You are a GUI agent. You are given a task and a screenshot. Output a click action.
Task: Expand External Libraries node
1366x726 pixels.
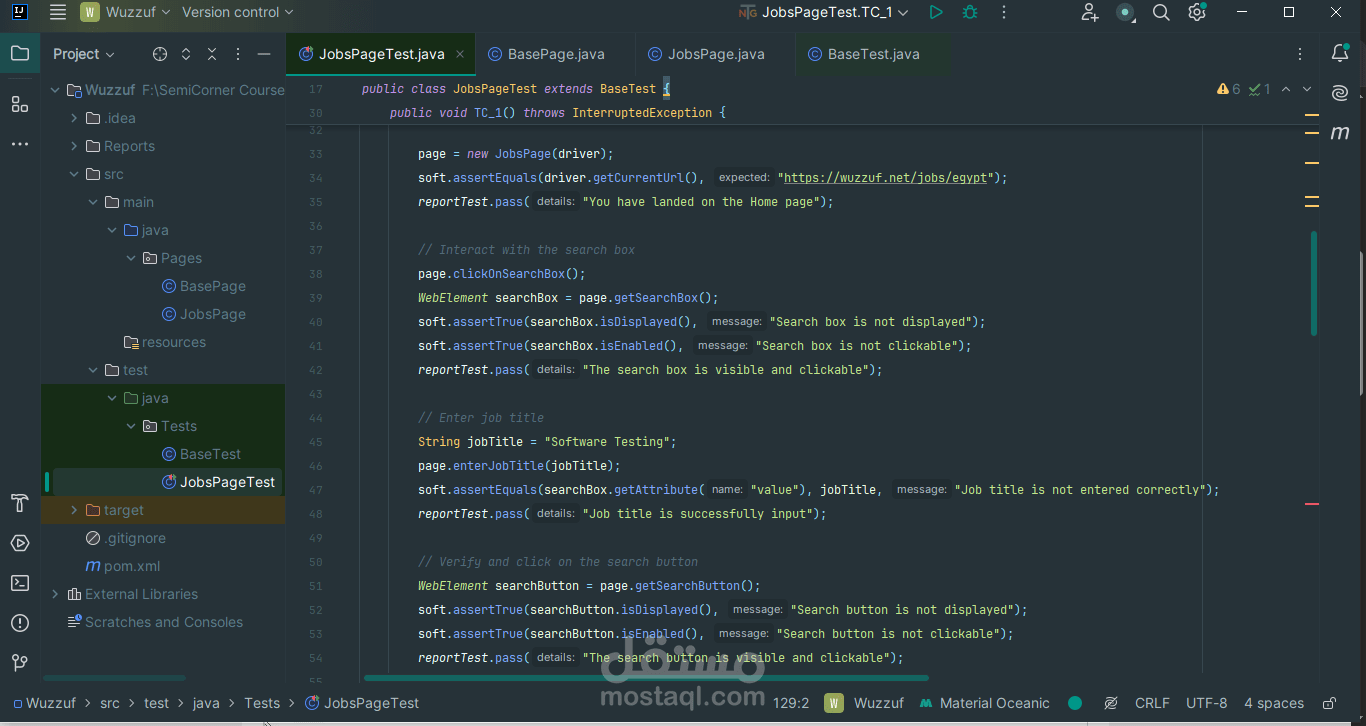(x=55, y=594)
